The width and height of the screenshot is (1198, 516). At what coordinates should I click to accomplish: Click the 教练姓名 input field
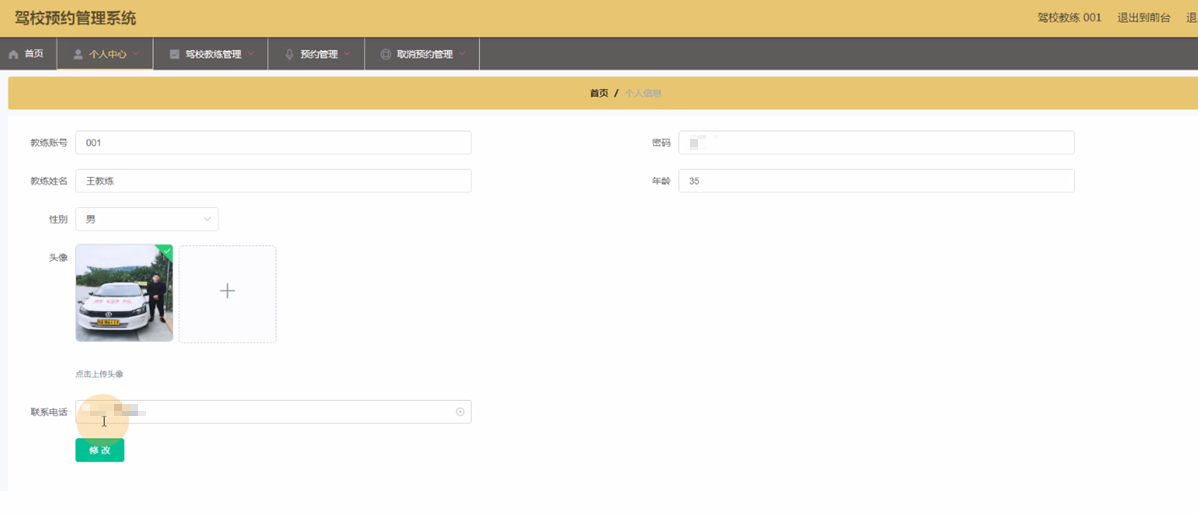[274, 181]
